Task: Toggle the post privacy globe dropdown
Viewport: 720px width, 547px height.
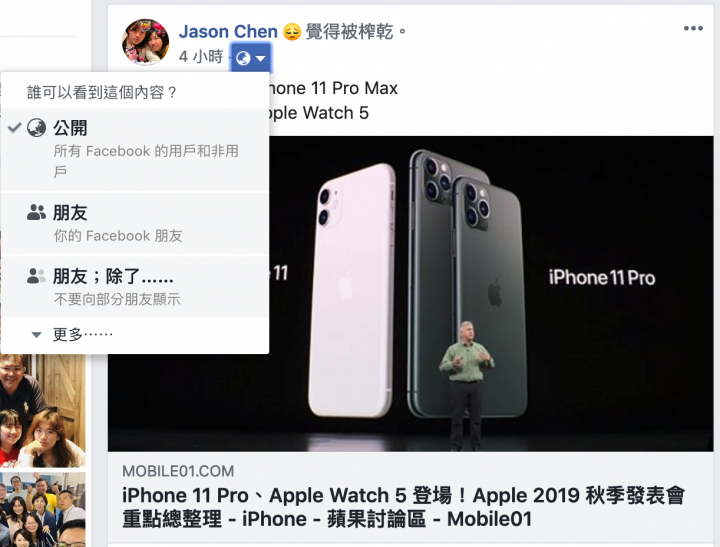Action: point(251,58)
